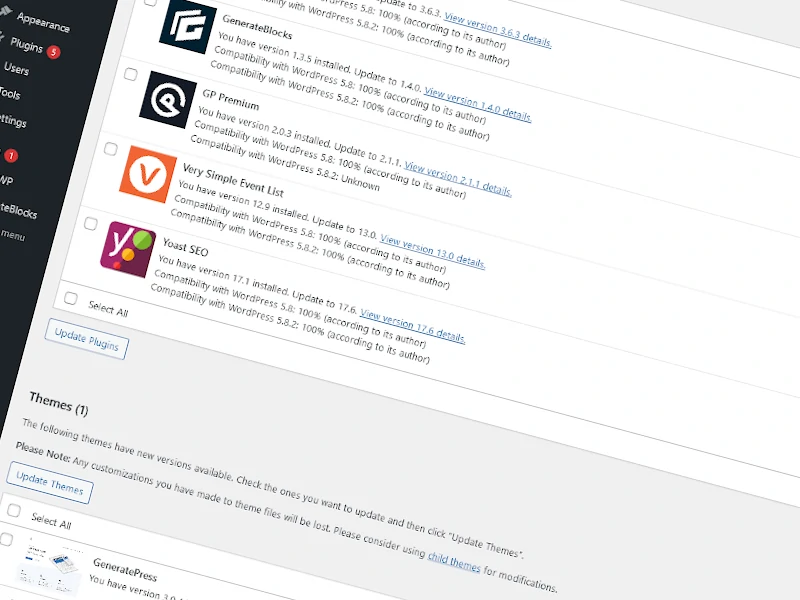This screenshot has width=800, height=600.
Task: Click the sidebar badge showing 1
Action: tap(11, 156)
